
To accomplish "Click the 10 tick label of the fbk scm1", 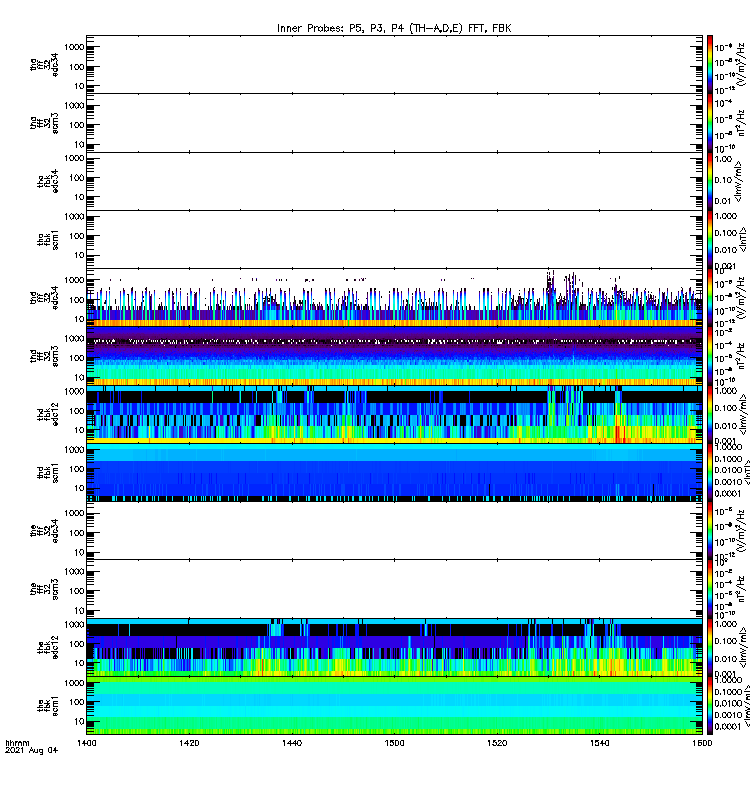I will 79,721.
